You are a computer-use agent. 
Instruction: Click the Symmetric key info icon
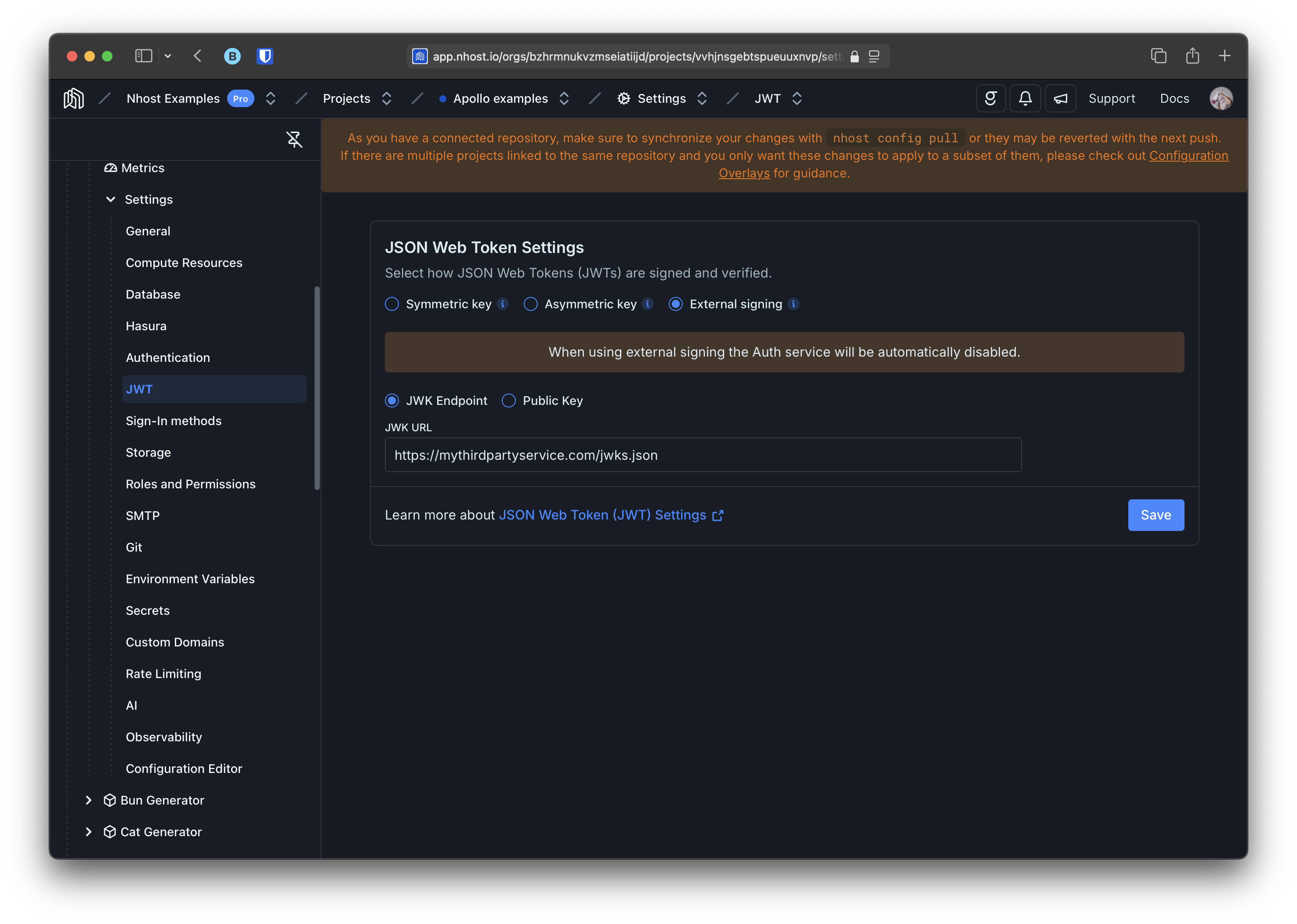coord(503,304)
